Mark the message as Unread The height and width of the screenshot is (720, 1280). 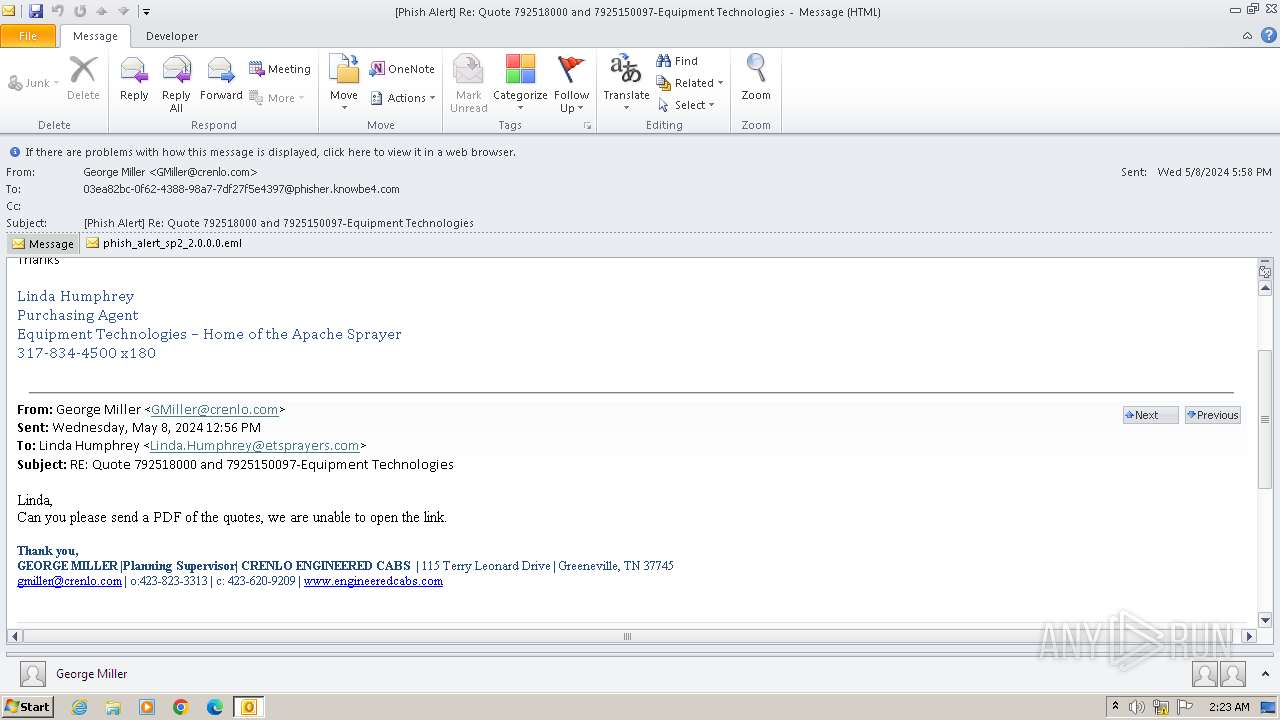[469, 84]
